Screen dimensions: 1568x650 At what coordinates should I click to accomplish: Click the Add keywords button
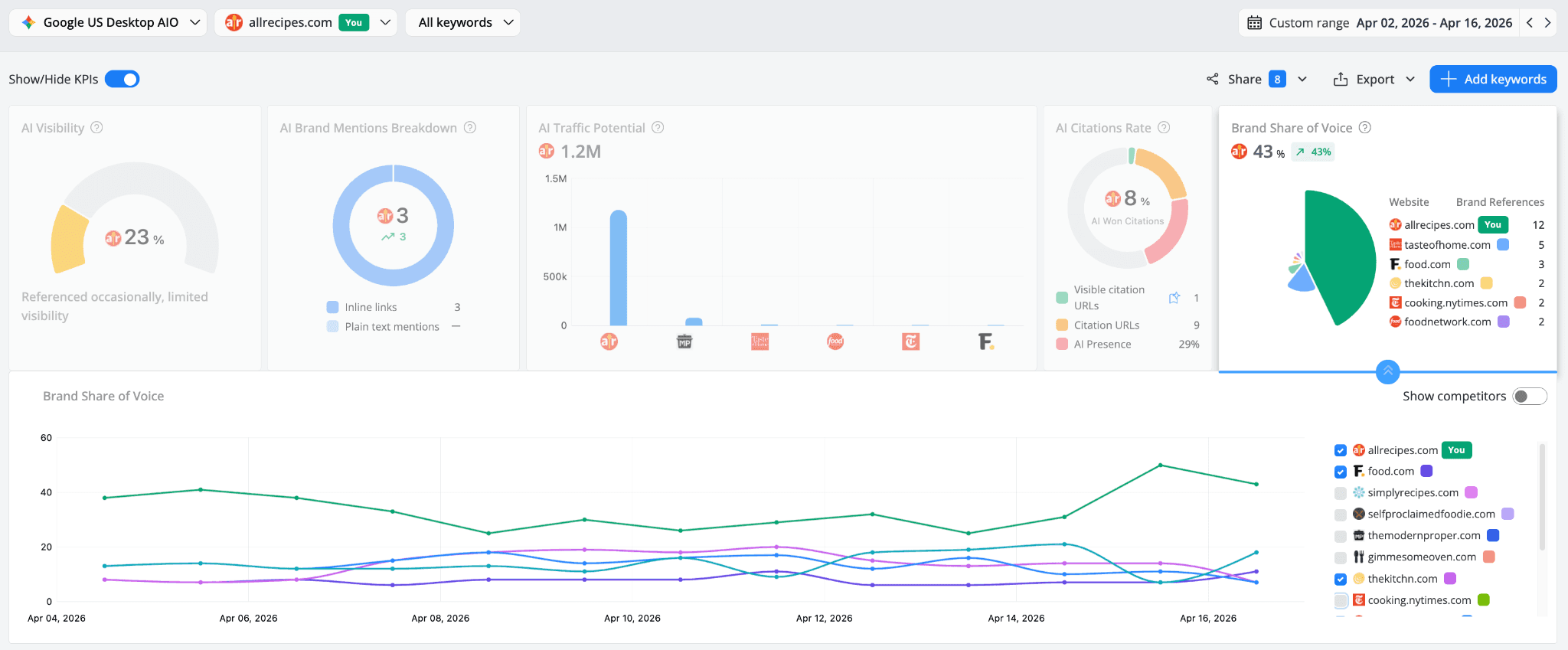tap(1493, 79)
